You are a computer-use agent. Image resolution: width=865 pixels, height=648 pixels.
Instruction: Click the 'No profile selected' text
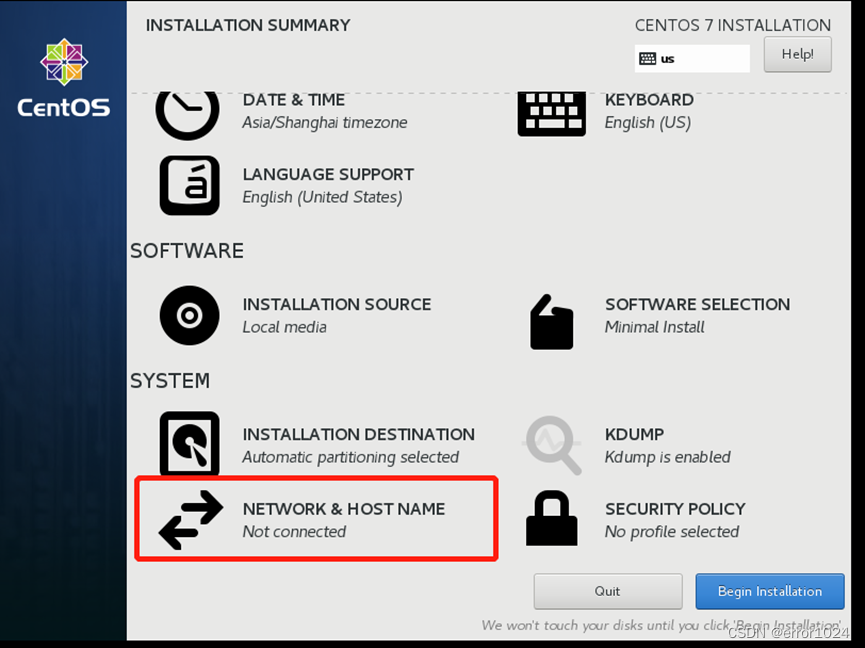[x=672, y=532]
